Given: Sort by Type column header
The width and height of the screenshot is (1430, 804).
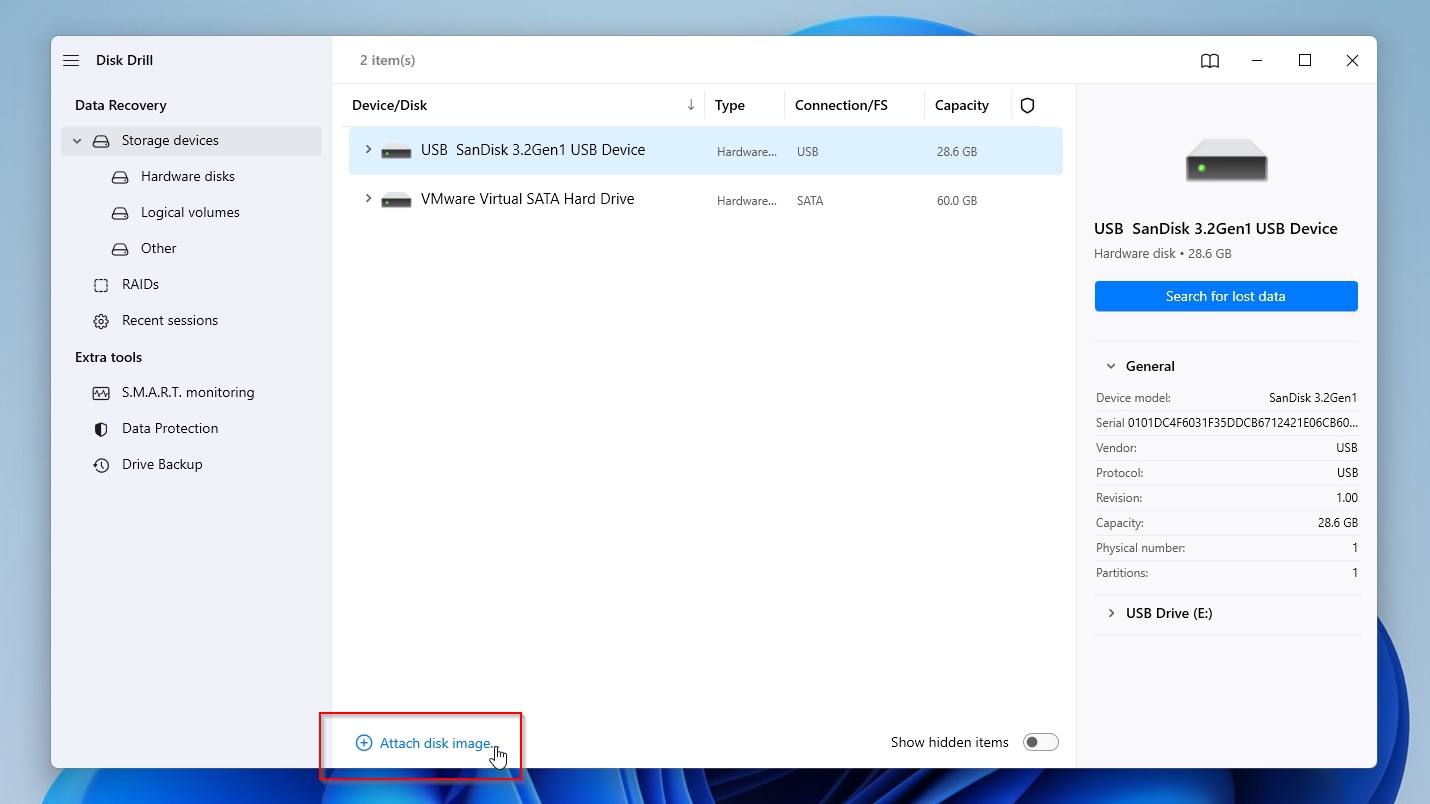Looking at the screenshot, I should point(730,105).
